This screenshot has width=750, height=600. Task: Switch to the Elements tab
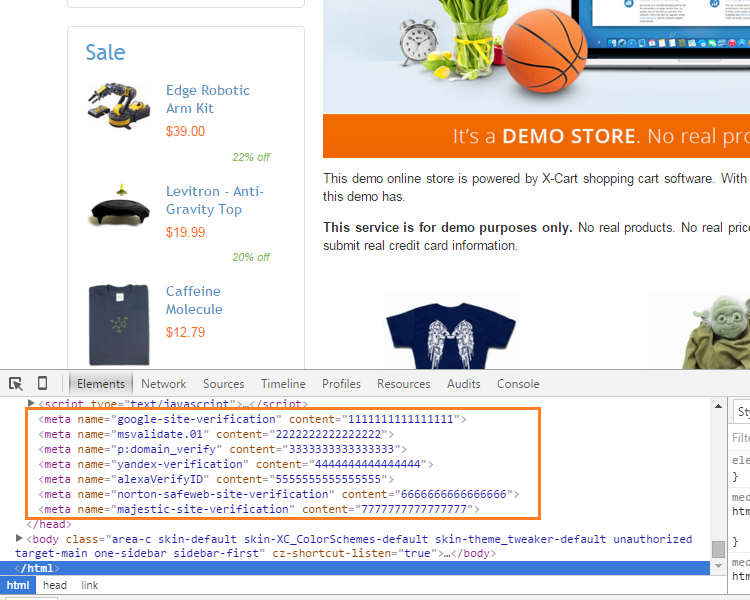point(101,384)
